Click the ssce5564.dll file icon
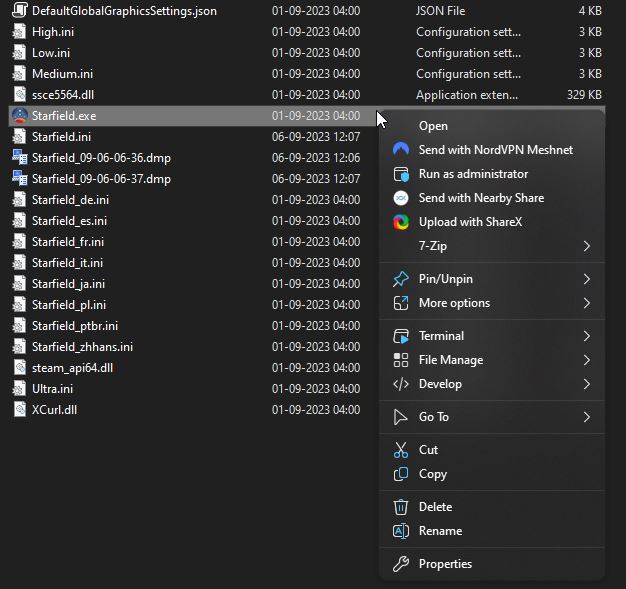 coord(20,95)
